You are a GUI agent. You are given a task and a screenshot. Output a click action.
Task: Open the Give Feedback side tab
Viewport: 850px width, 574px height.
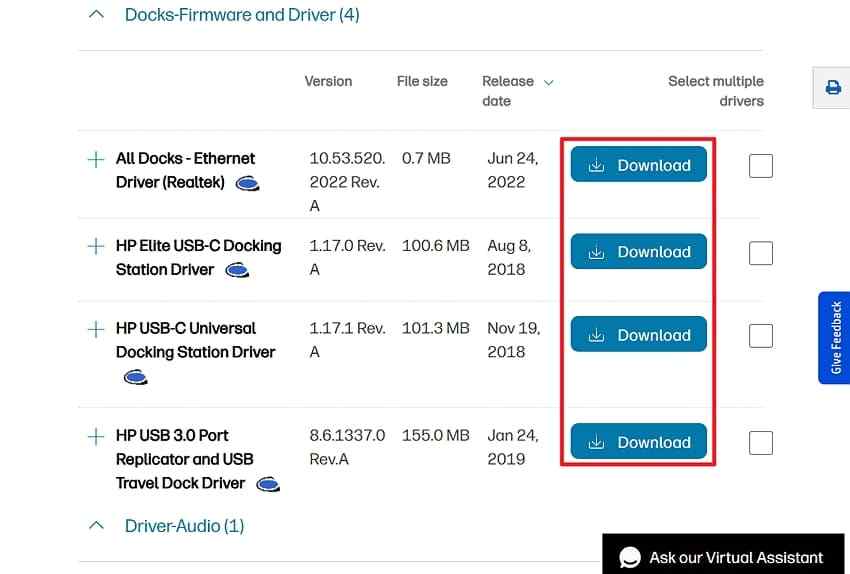click(835, 338)
